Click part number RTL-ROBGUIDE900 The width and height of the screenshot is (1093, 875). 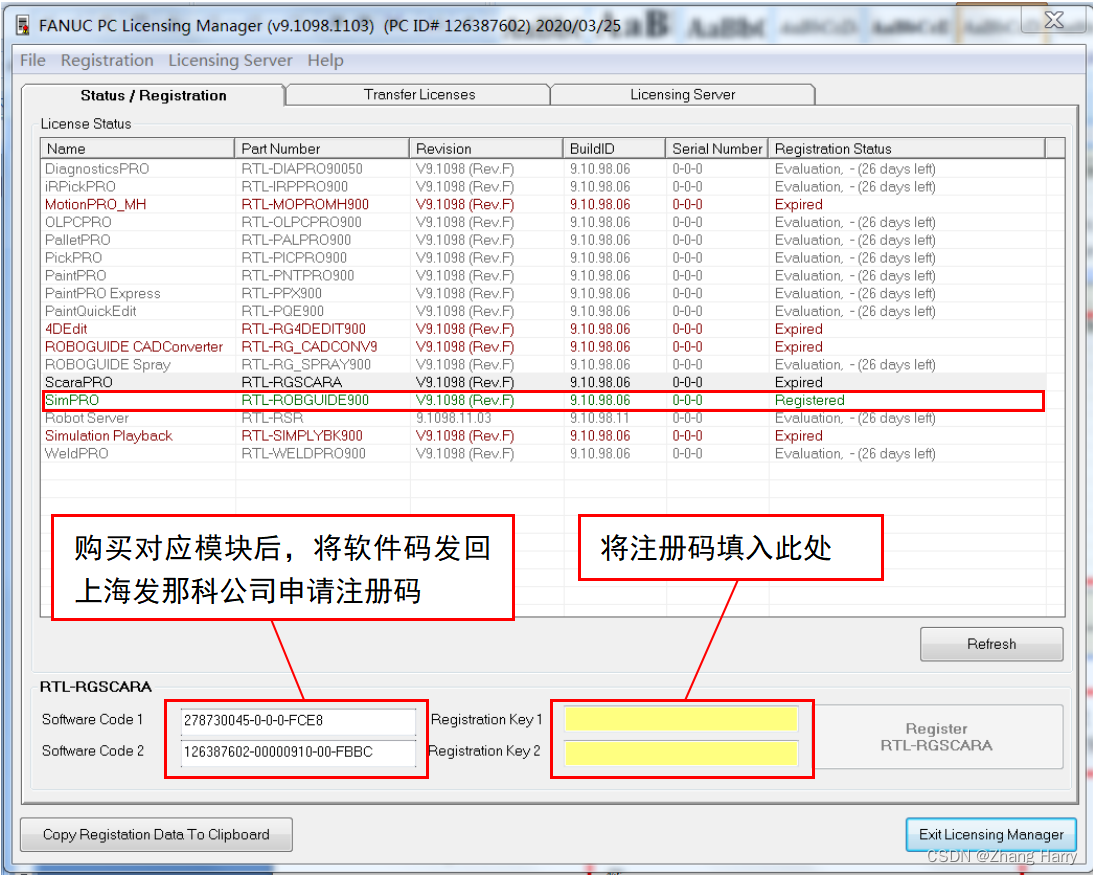305,400
